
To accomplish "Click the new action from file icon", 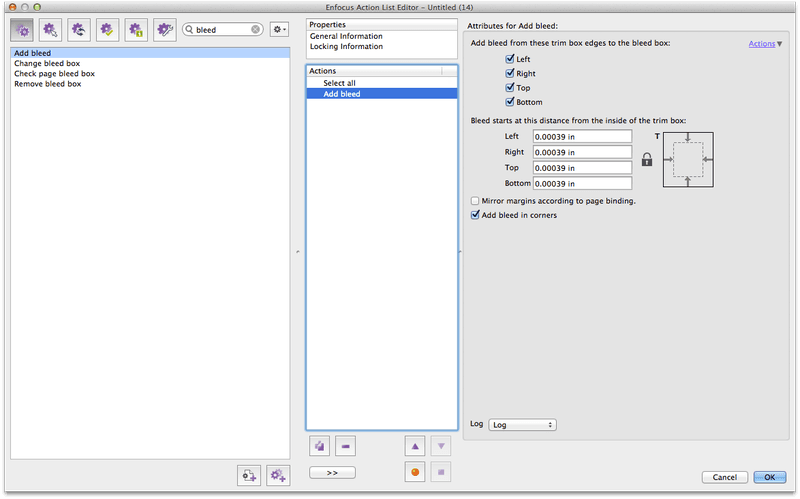I will tap(249, 476).
